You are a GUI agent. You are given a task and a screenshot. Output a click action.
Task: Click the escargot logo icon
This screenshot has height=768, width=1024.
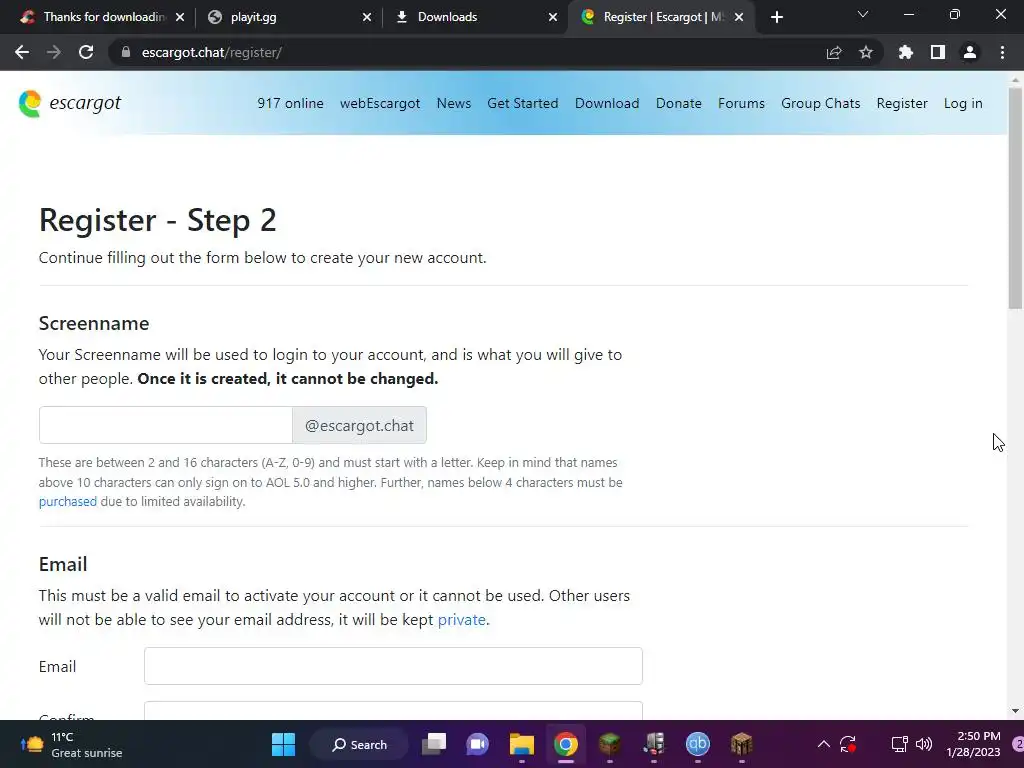coord(30,103)
